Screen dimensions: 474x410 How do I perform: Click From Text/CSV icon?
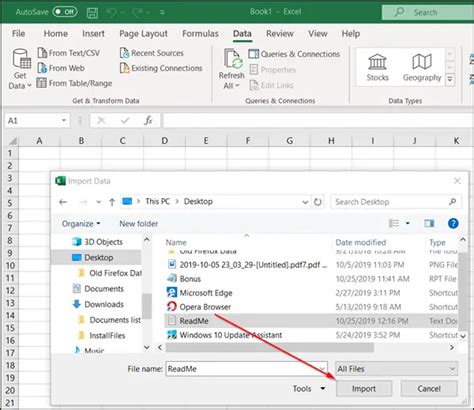point(42,53)
